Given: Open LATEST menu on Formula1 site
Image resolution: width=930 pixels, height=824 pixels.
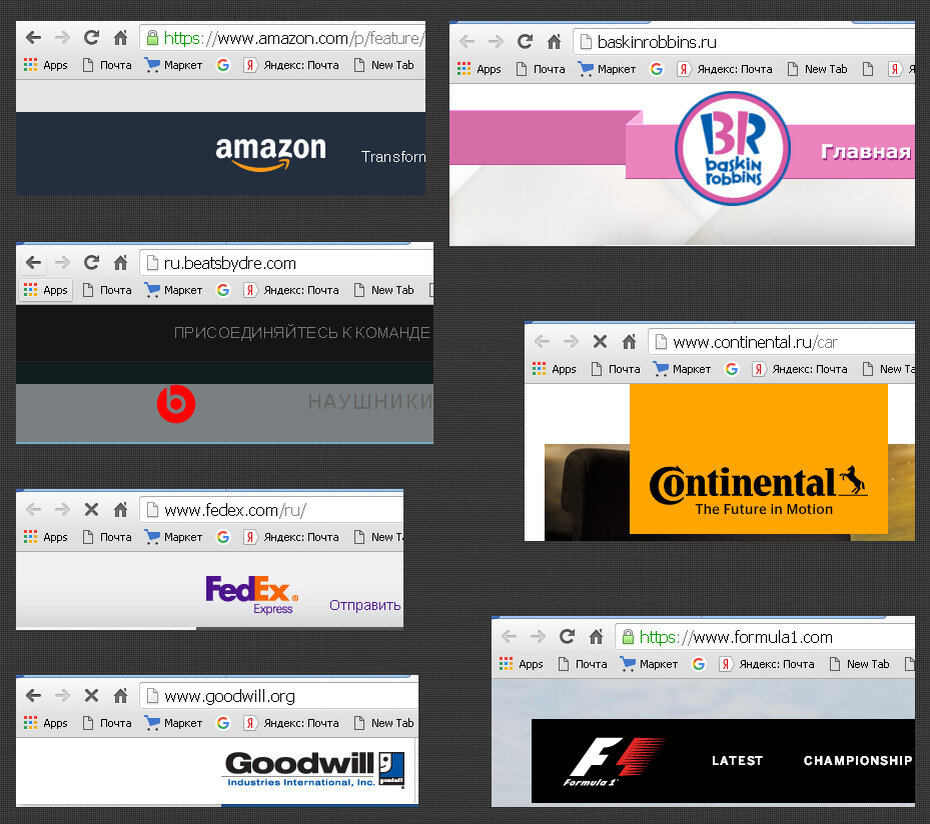Looking at the screenshot, I should coord(737,761).
